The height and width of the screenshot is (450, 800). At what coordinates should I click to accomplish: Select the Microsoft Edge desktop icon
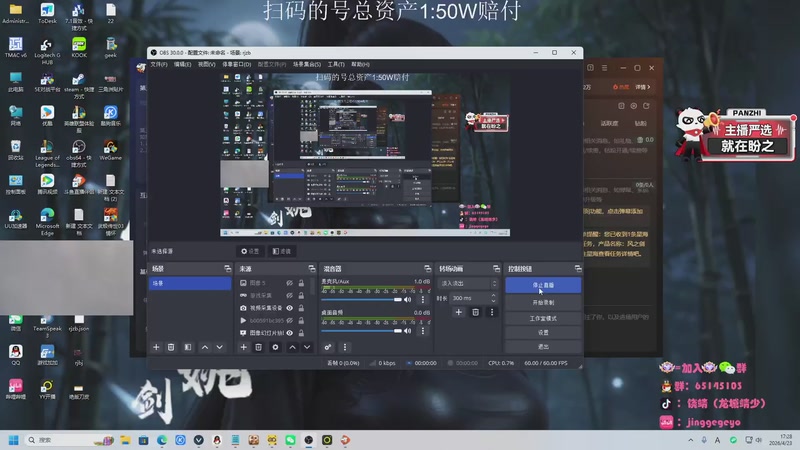click(47, 221)
